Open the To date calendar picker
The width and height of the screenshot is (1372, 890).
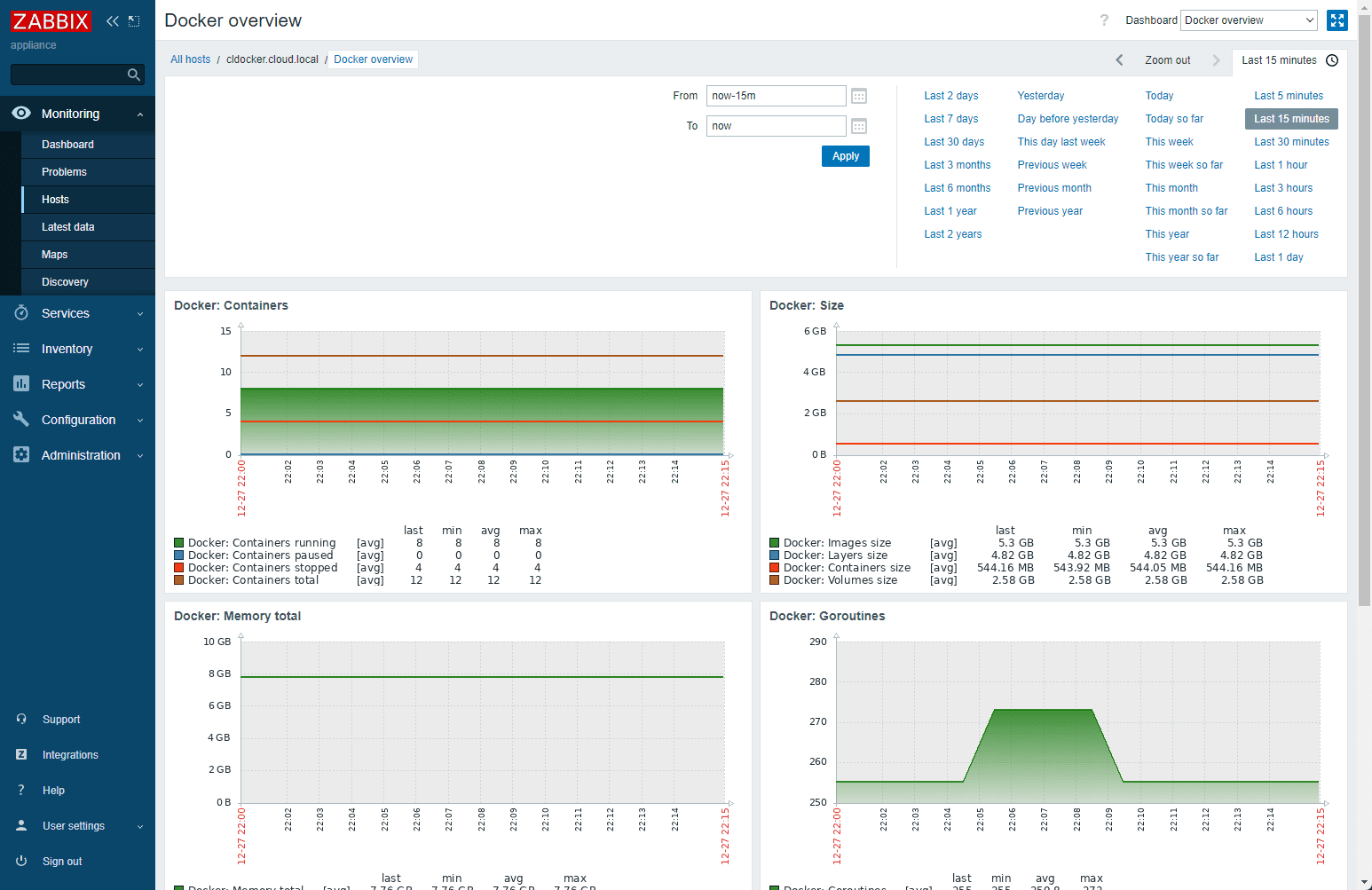pos(858,126)
